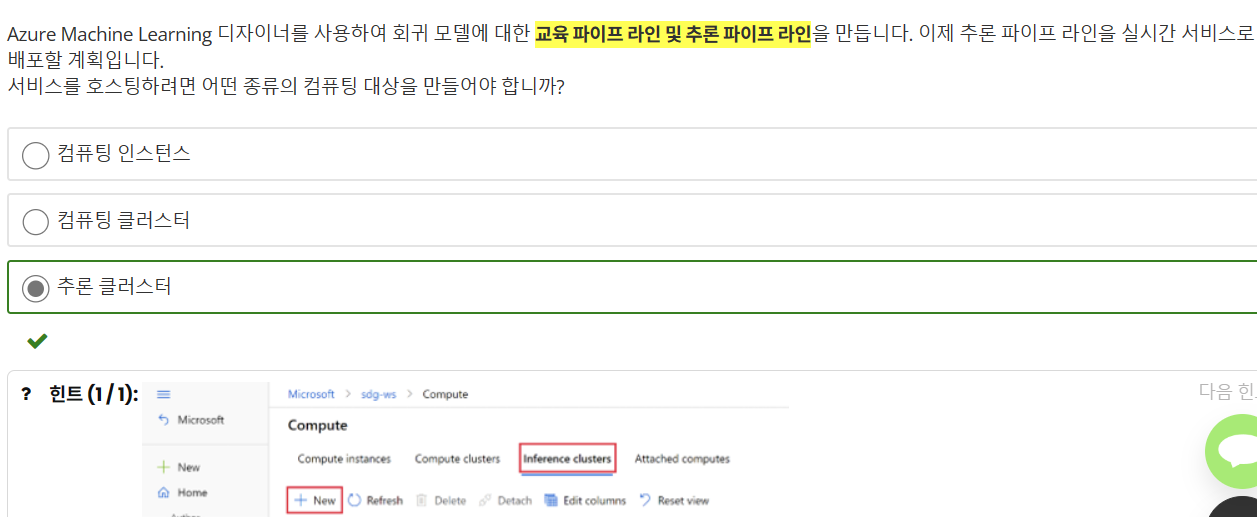Click the Compute breadcrumb text
1257x517 pixels.
[x=445, y=394]
